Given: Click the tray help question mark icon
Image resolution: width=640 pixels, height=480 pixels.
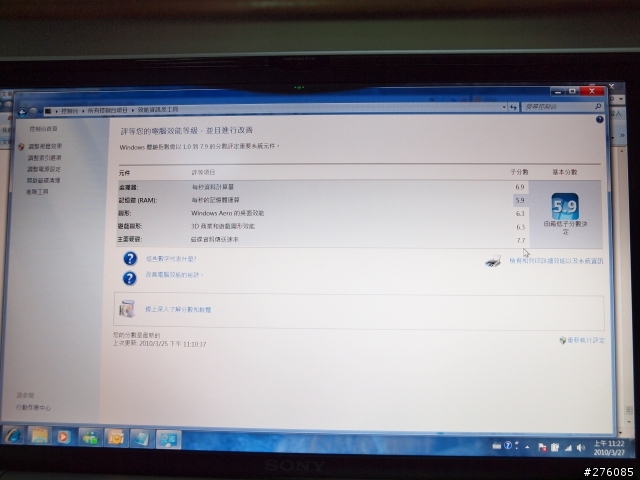Looking at the screenshot, I should click(508, 445).
